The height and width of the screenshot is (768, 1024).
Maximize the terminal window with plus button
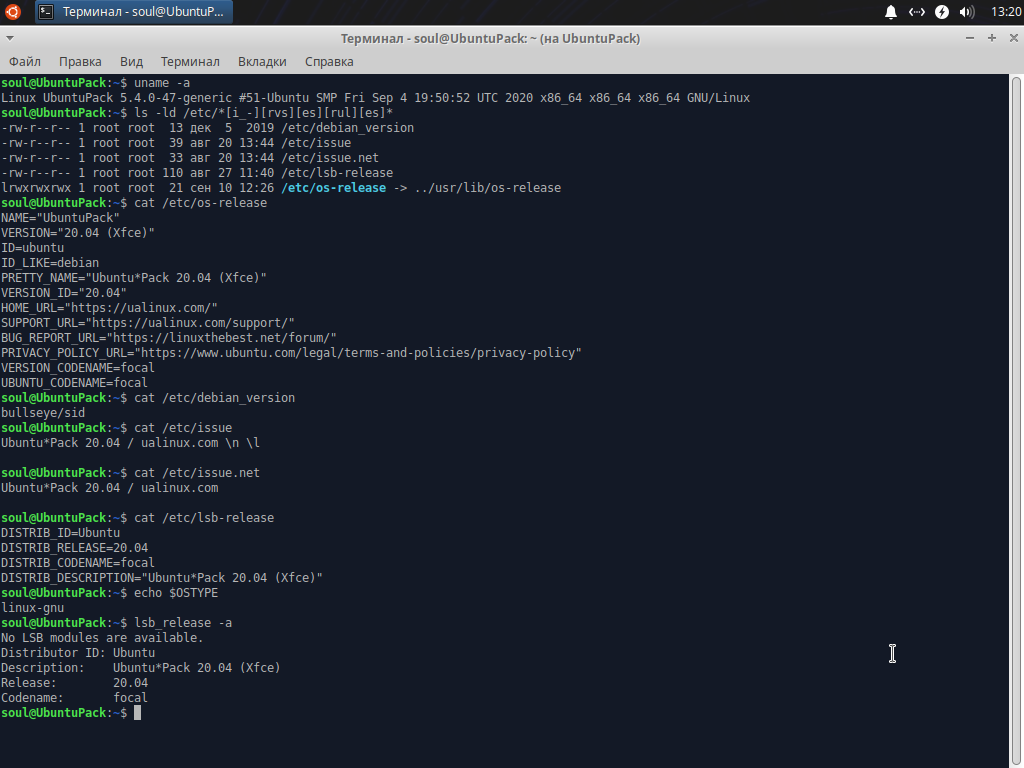click(992, 39)
